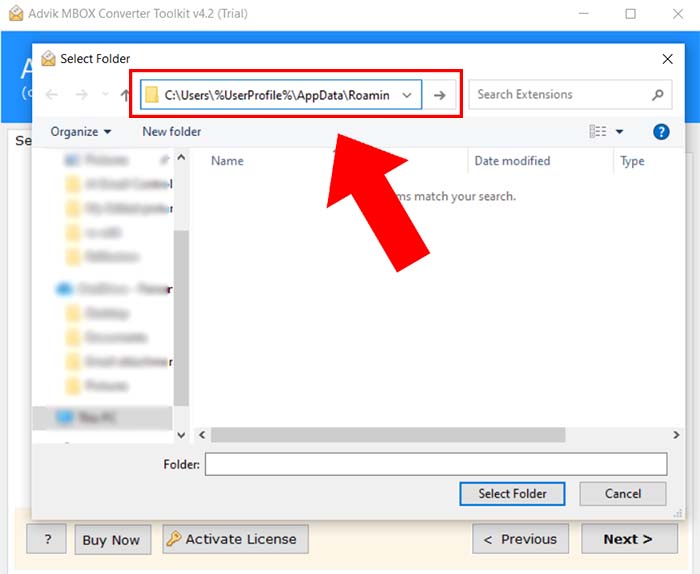Click the highlighted item at navigation pane bottom
This screenshot has height=574, width=700.
point(102,418)
